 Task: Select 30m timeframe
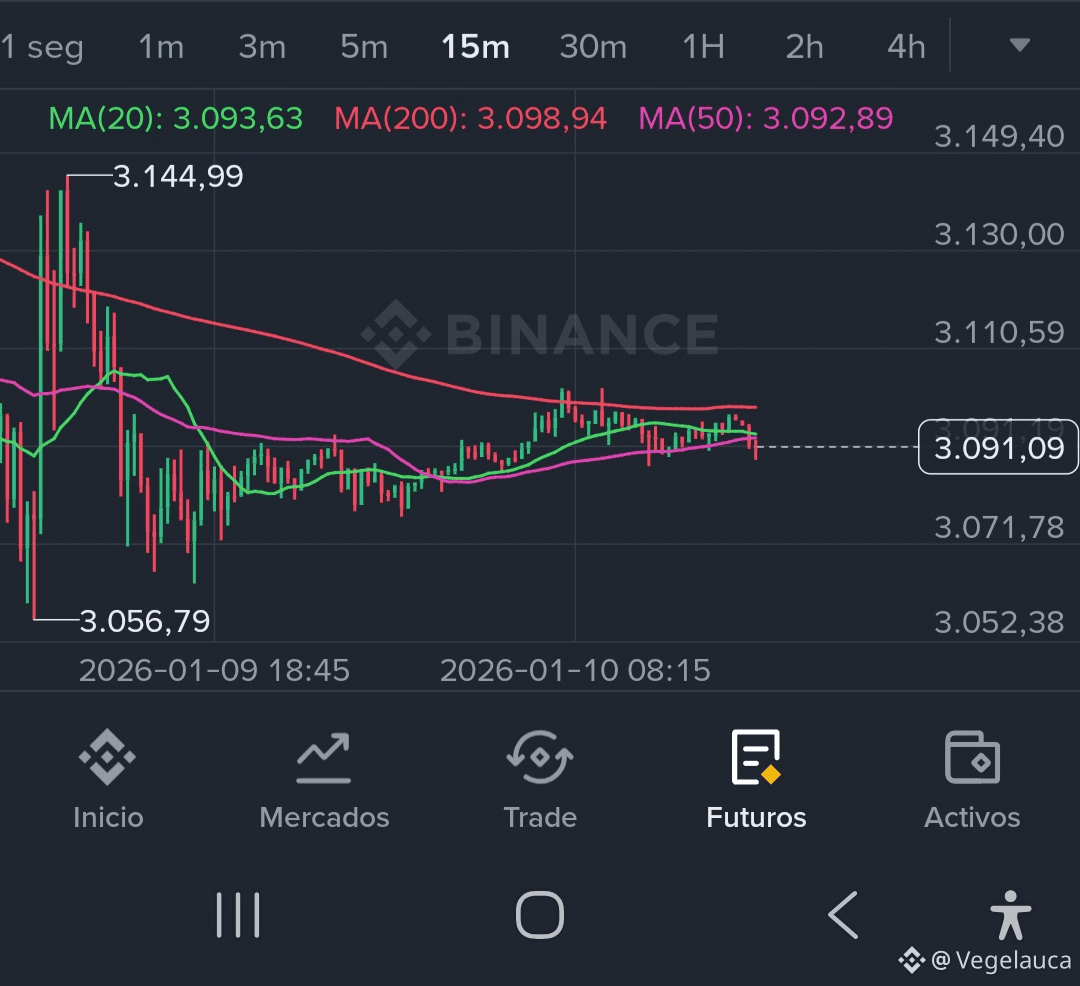tap(593, 47)
